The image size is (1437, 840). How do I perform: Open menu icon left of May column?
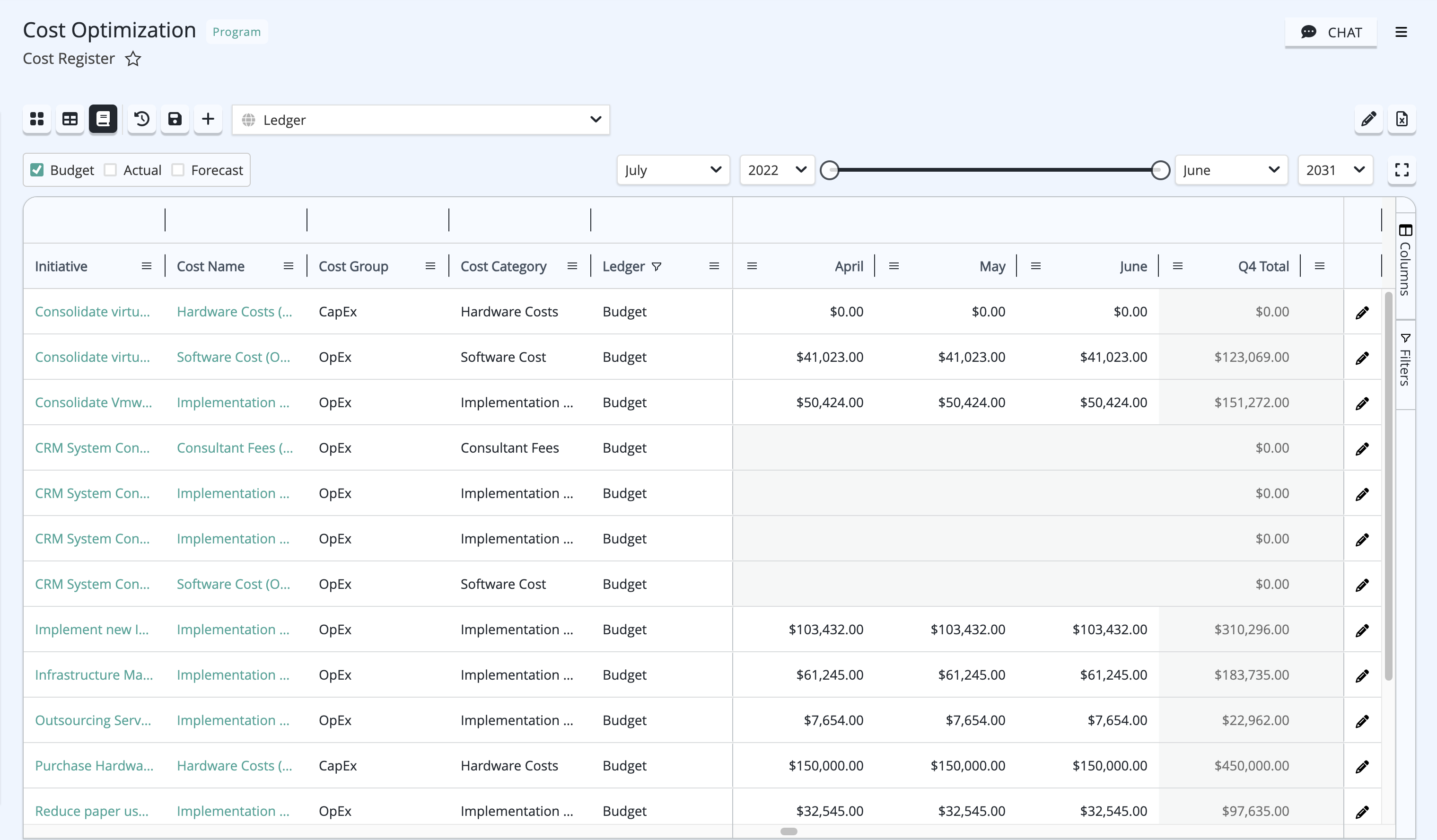coord(894,266)
